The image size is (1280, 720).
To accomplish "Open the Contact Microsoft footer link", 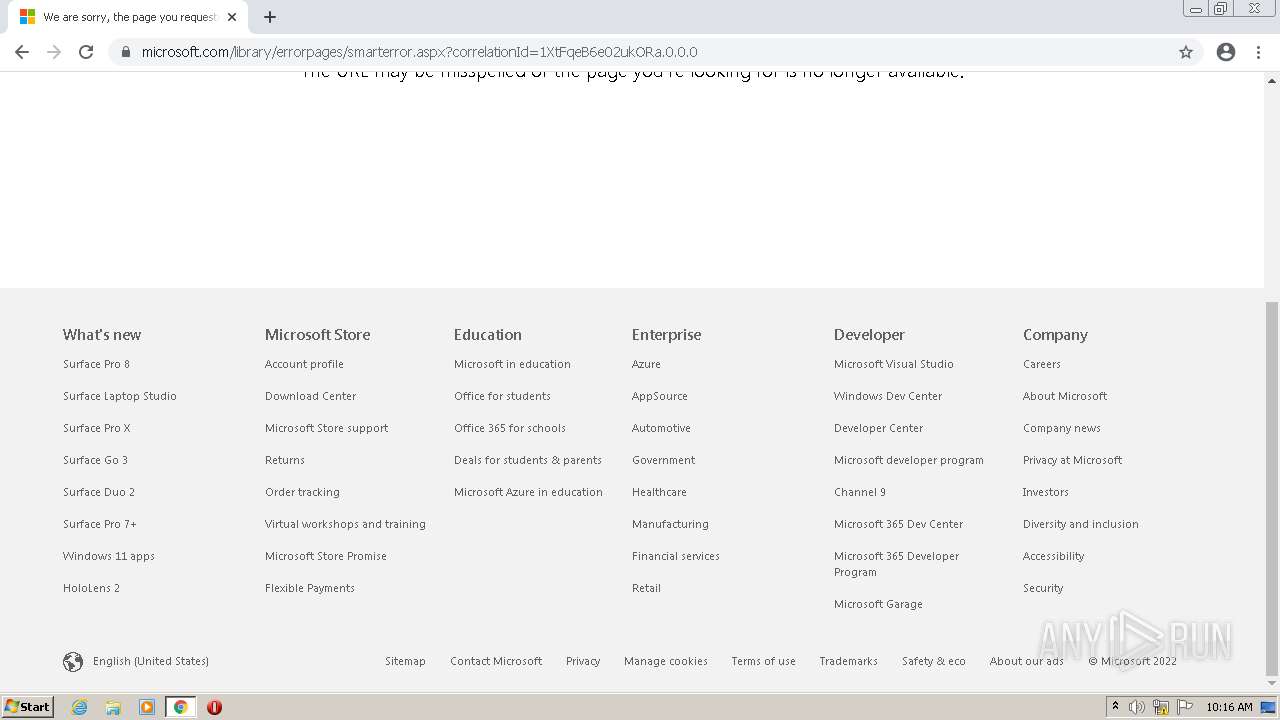I will coord(496,661).
